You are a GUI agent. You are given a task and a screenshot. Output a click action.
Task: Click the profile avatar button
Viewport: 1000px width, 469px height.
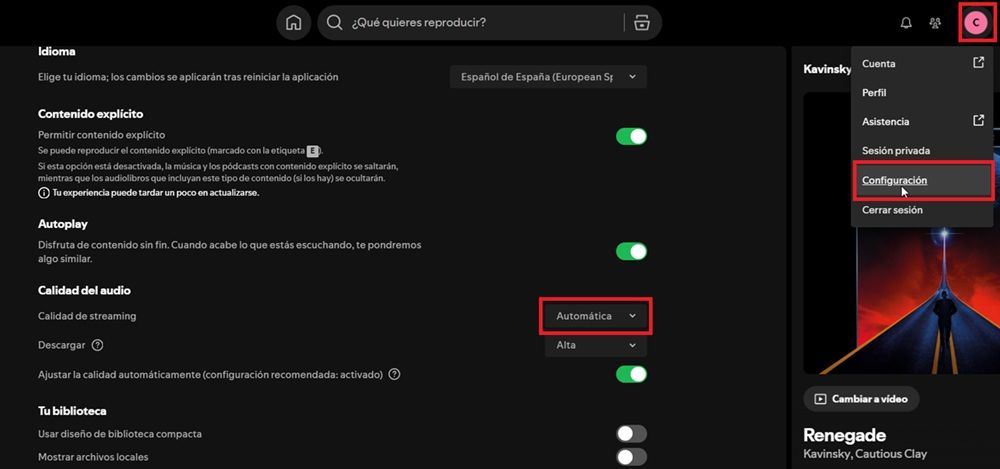(x=975, y=22)
